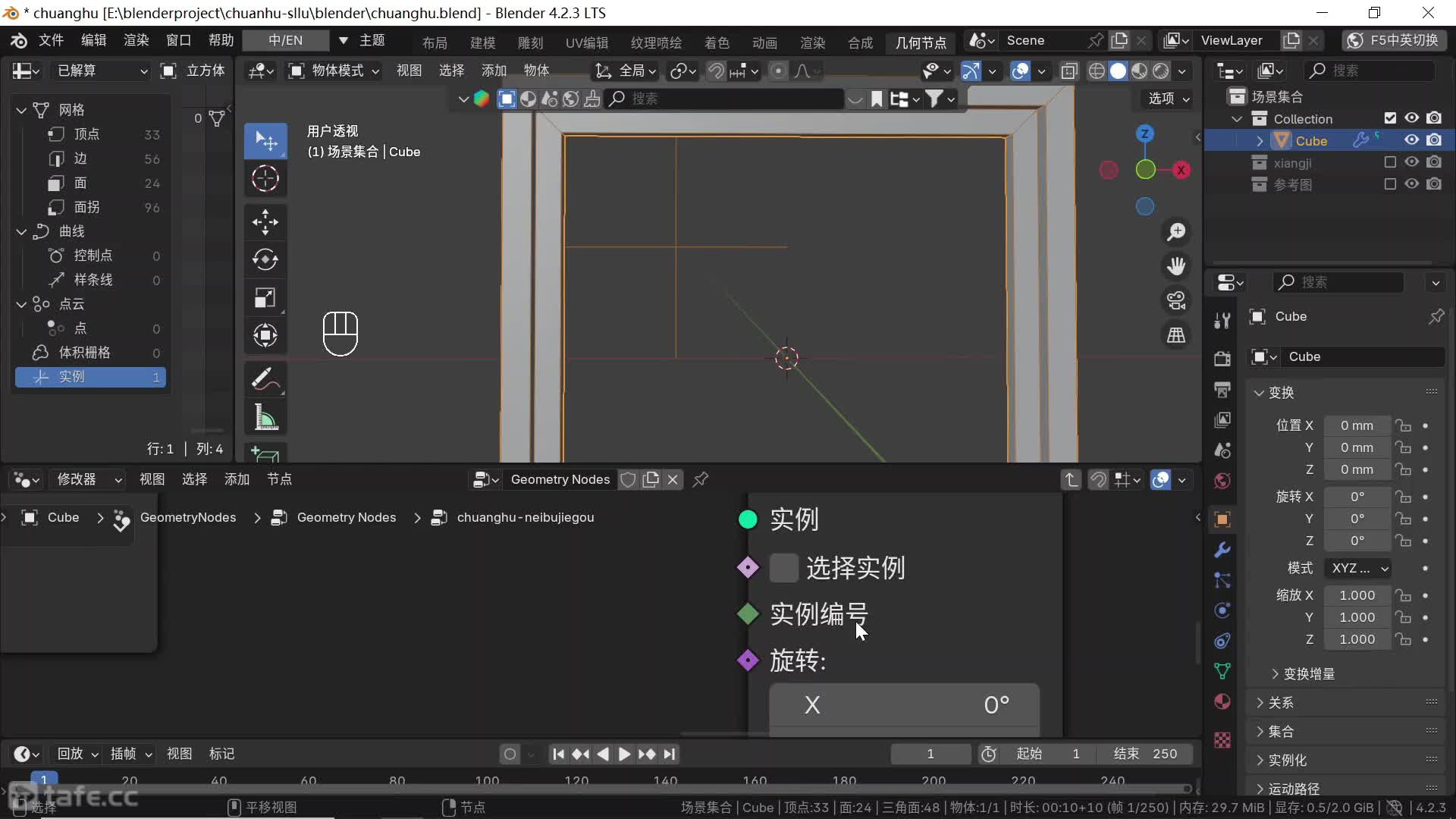1456x819 pixels.
Task: Select the Scale tool icon
Action: pyautogui.click(x=265, y=298)
